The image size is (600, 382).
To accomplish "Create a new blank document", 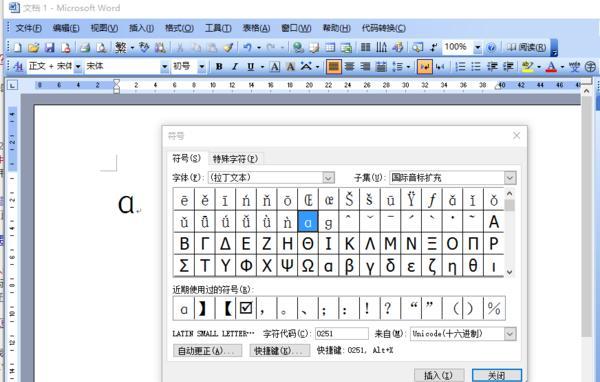I will (17, 47).
